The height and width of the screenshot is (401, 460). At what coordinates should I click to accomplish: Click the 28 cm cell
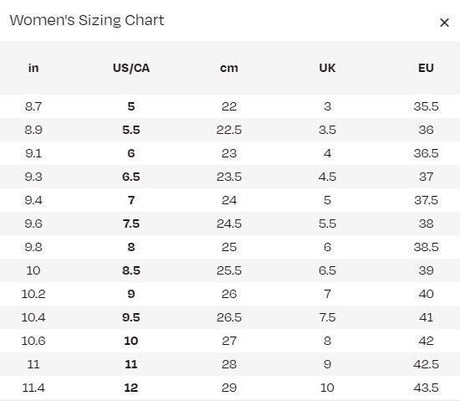pos(229,364)
